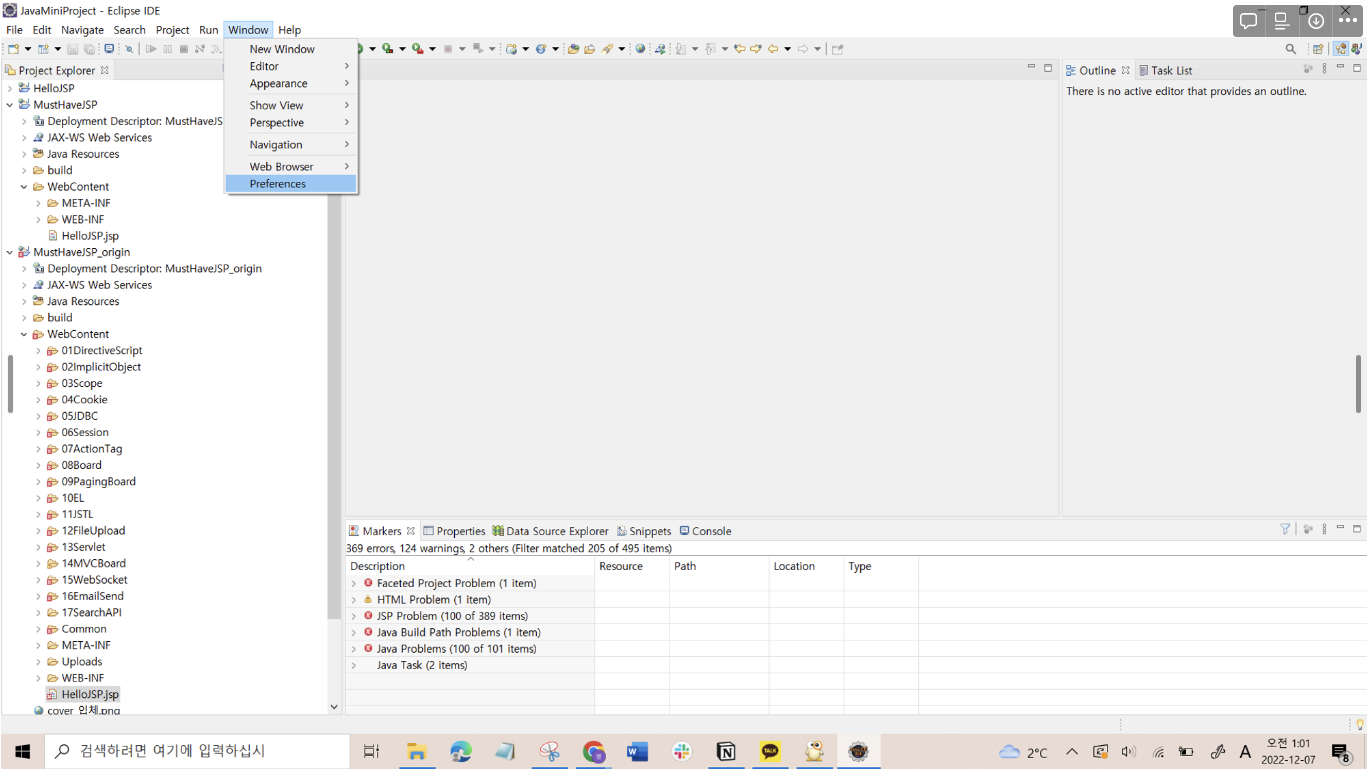Select 14MVCBoard folder in tree
The height and width of the screenshot is (772, 1367).
[93, 563]
